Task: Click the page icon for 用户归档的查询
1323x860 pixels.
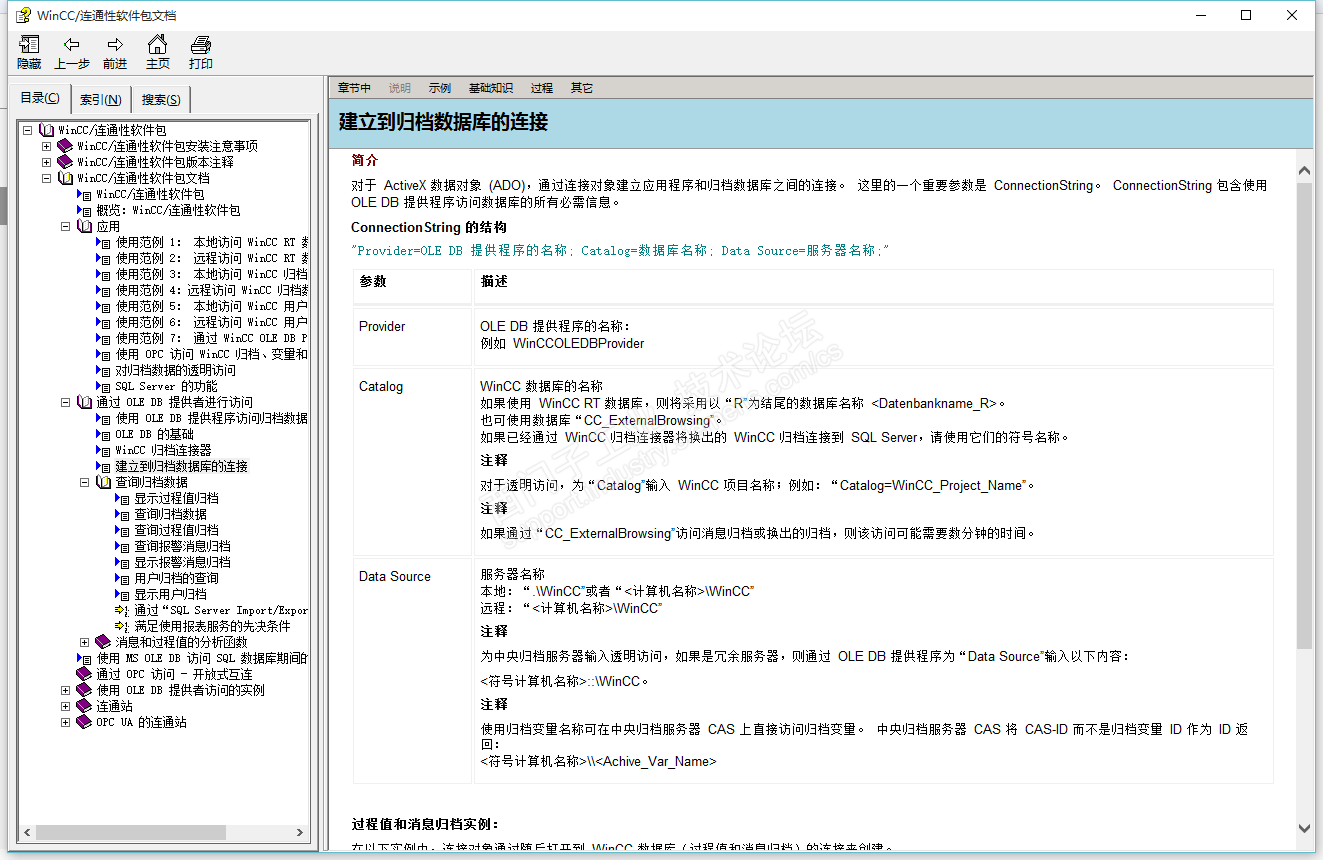Action: pyautogui.click(x=122, y=578)
